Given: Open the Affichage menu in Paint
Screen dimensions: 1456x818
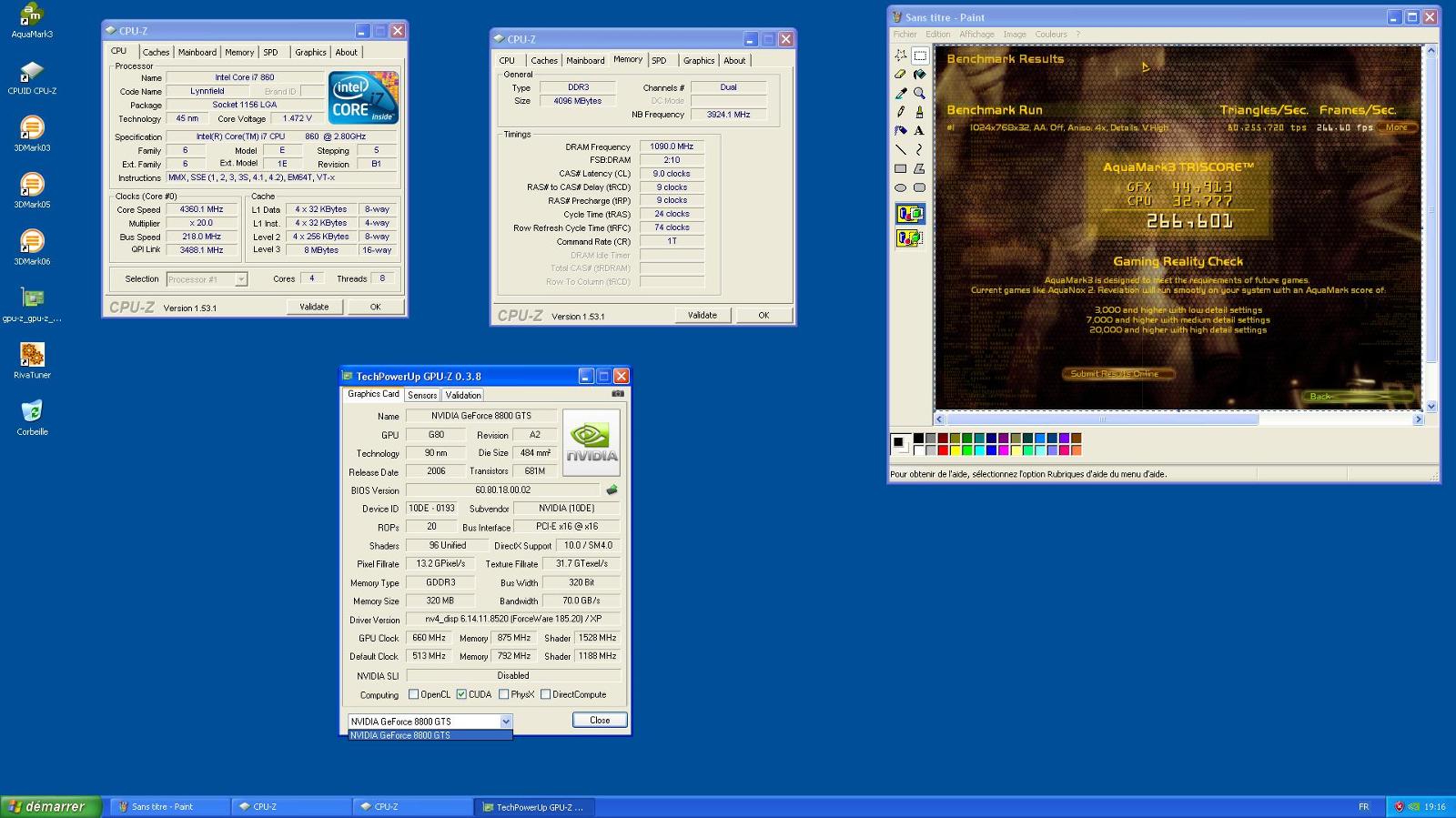Looking at the screenshot, I should (977, 35).
